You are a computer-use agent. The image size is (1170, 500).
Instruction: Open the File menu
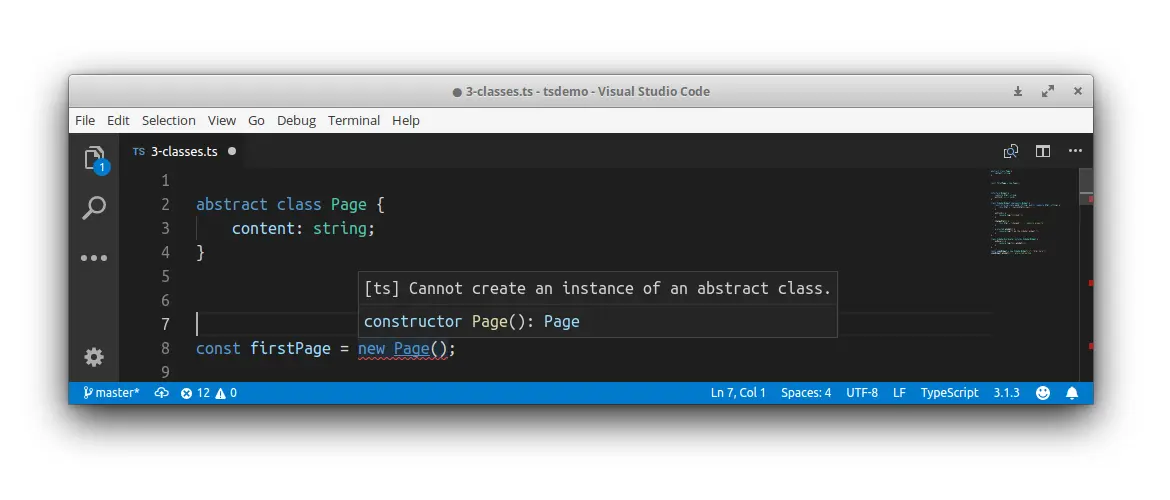tap(85, 120)
